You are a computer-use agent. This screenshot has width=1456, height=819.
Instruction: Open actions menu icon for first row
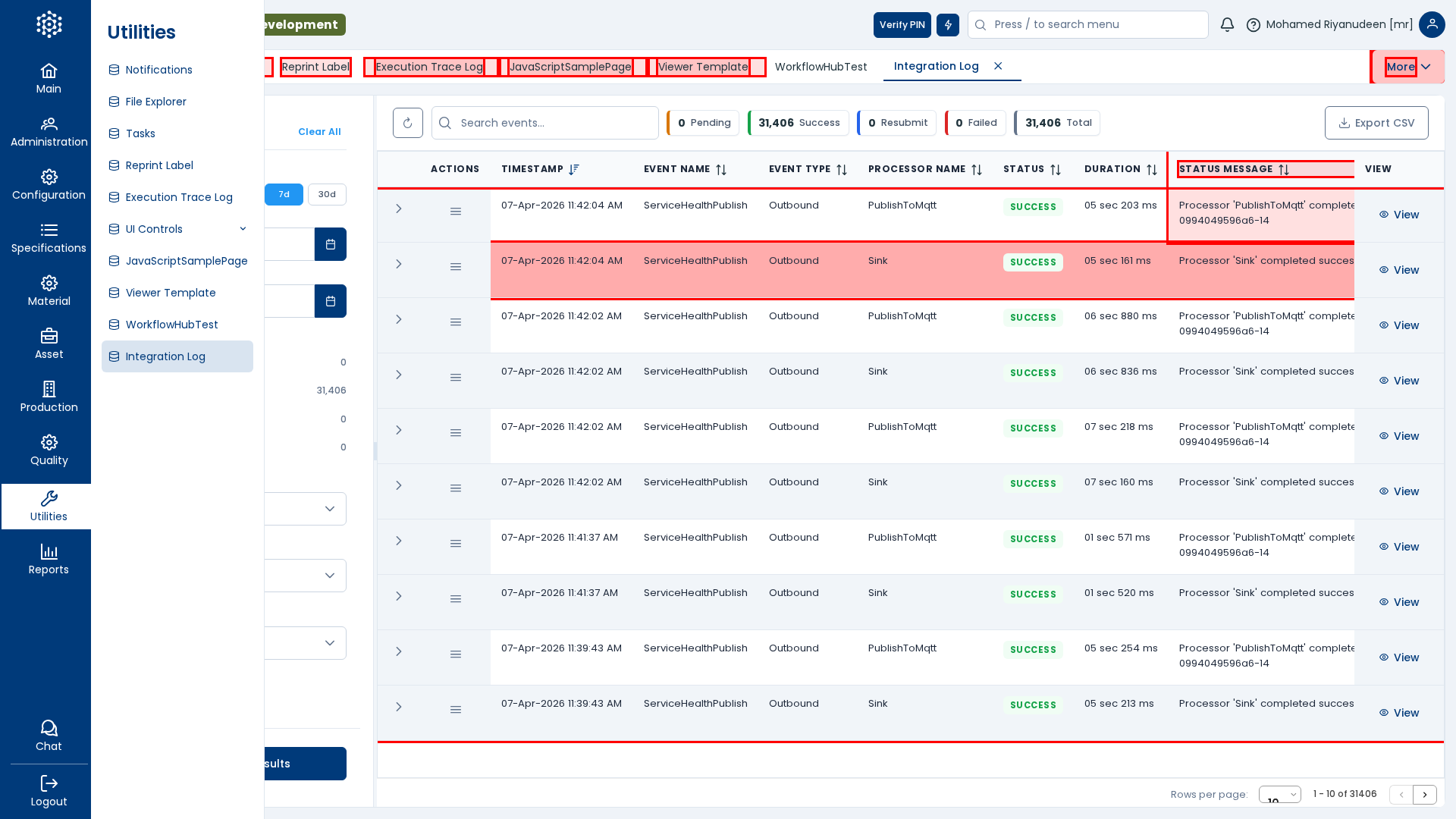pos(456,212)
